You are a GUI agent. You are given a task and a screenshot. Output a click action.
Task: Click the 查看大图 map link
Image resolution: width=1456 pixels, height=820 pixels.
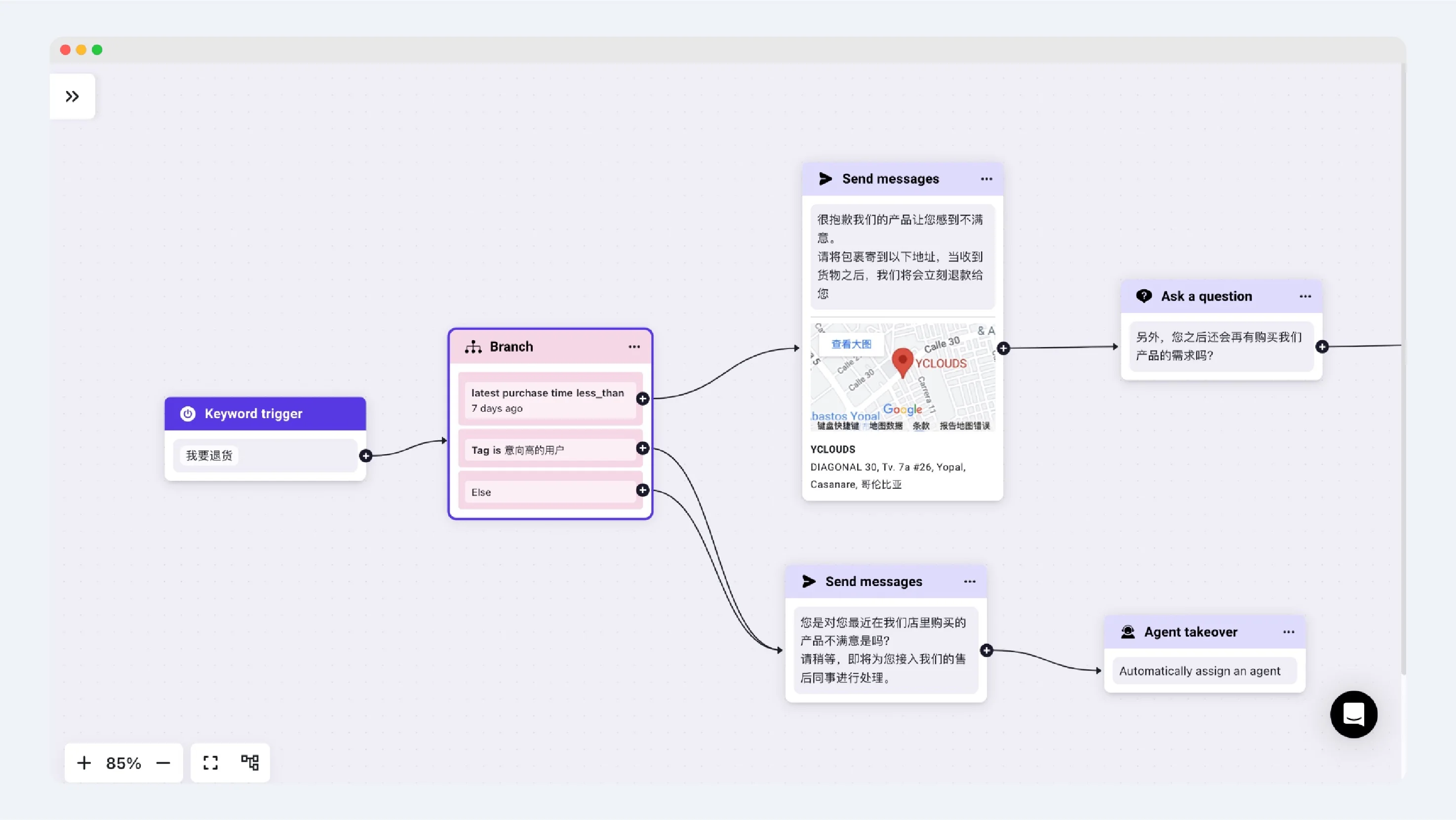pos(851,344)
